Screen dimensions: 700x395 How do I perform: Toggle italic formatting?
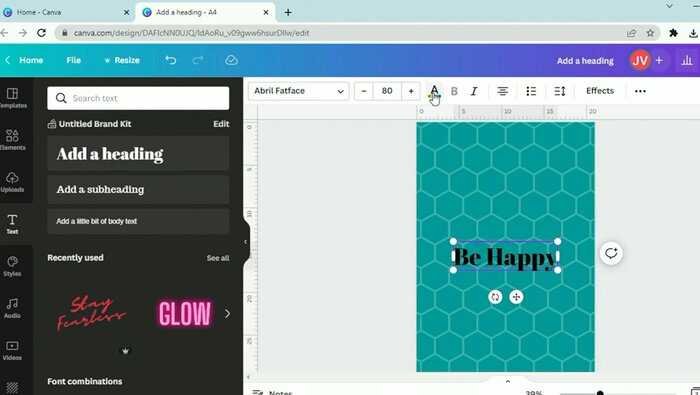pyautogui.click(x=474, y=91)
